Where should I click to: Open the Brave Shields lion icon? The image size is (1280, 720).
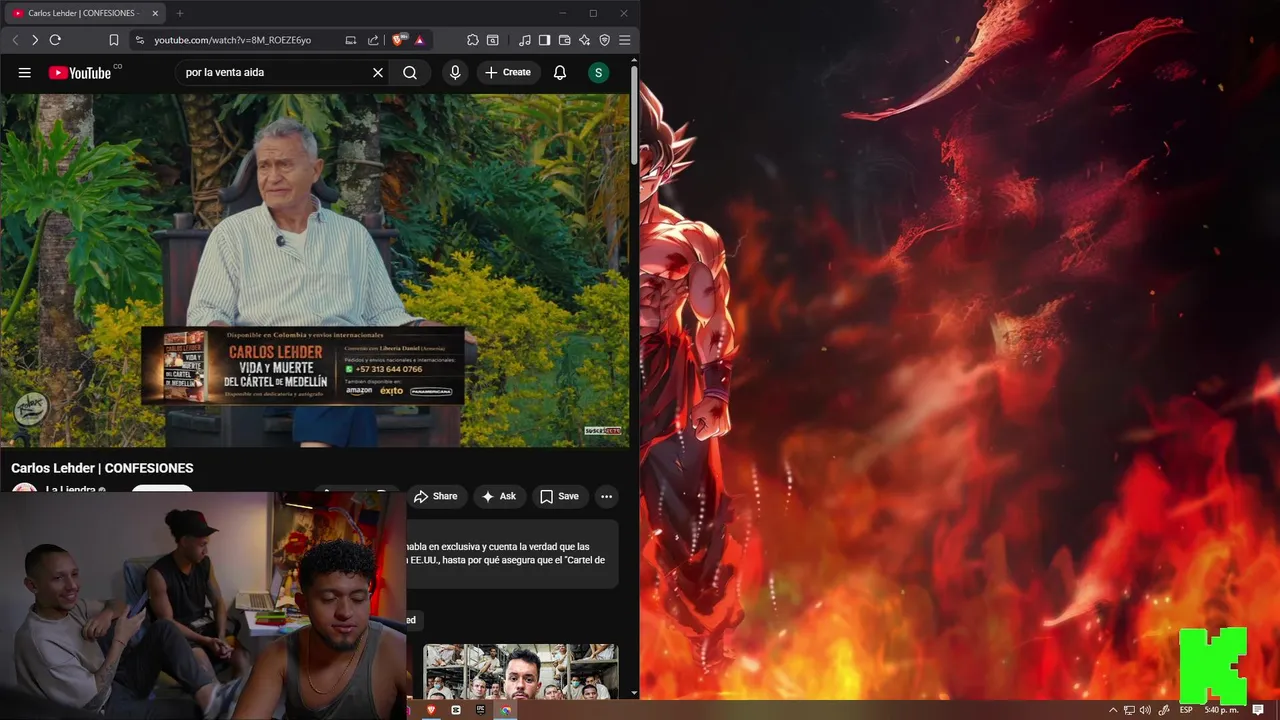[399, 40]
